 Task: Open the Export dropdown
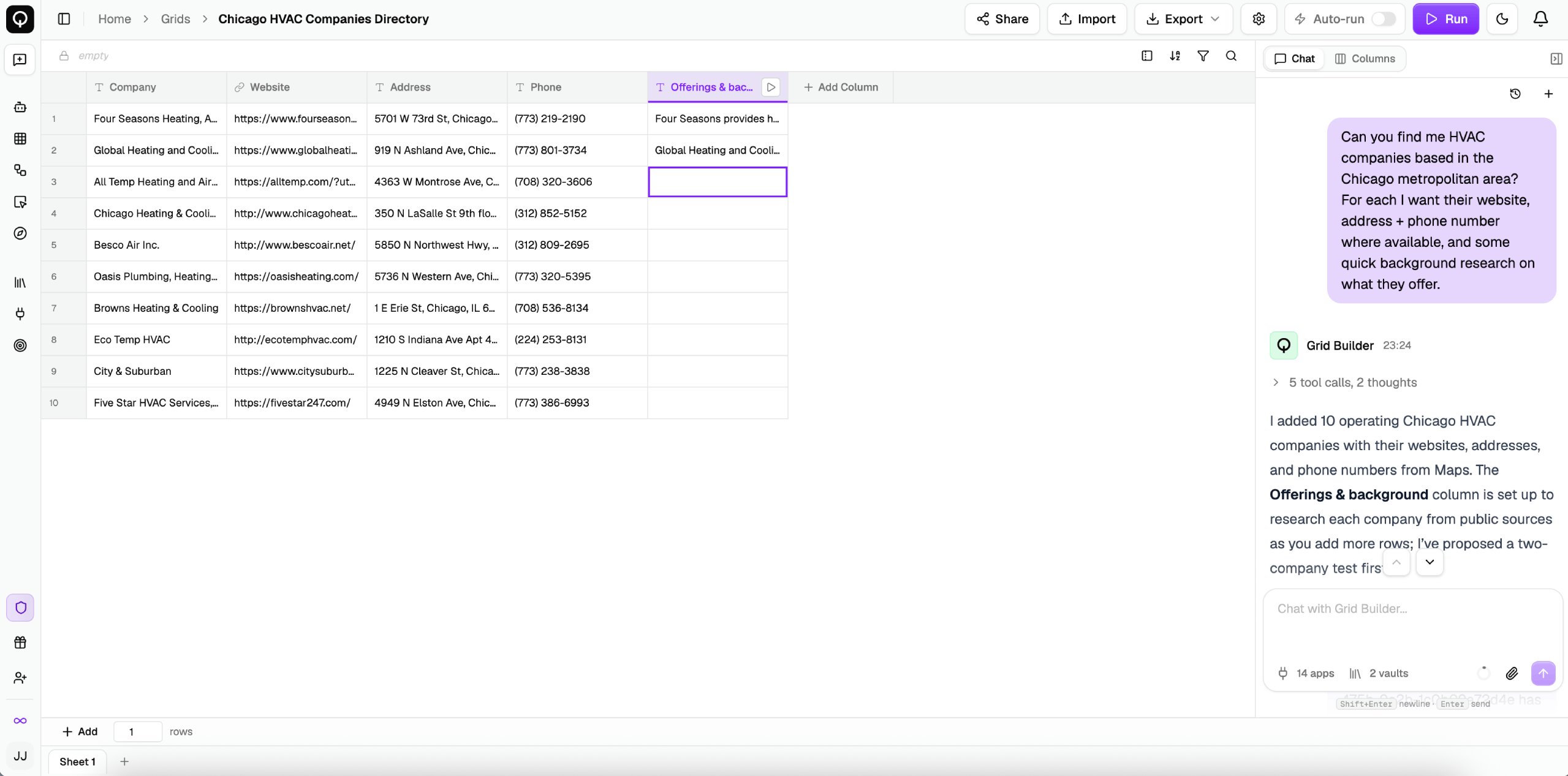click(x=1183, y=19)
